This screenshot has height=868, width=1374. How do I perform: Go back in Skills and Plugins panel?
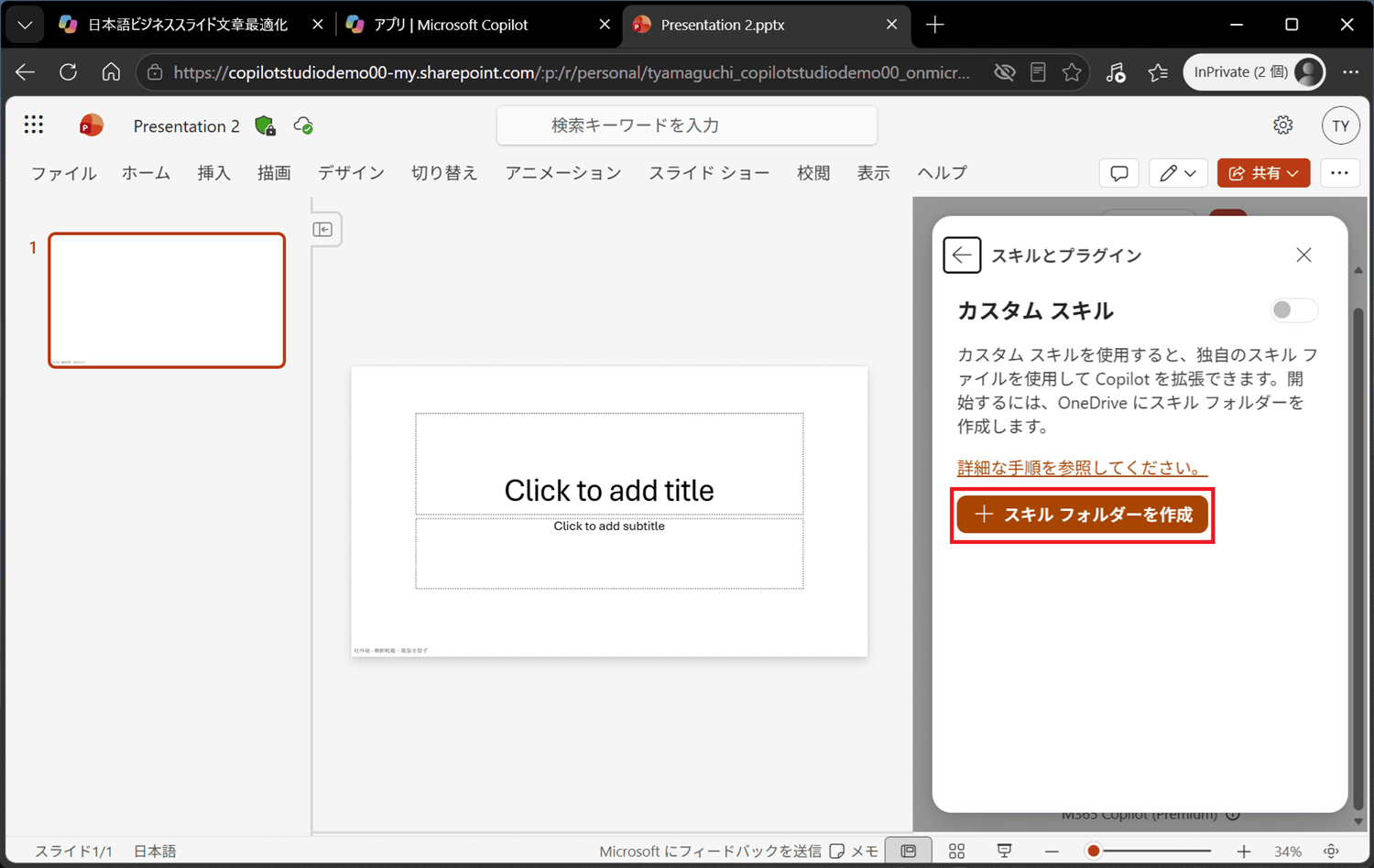point(962,255)
